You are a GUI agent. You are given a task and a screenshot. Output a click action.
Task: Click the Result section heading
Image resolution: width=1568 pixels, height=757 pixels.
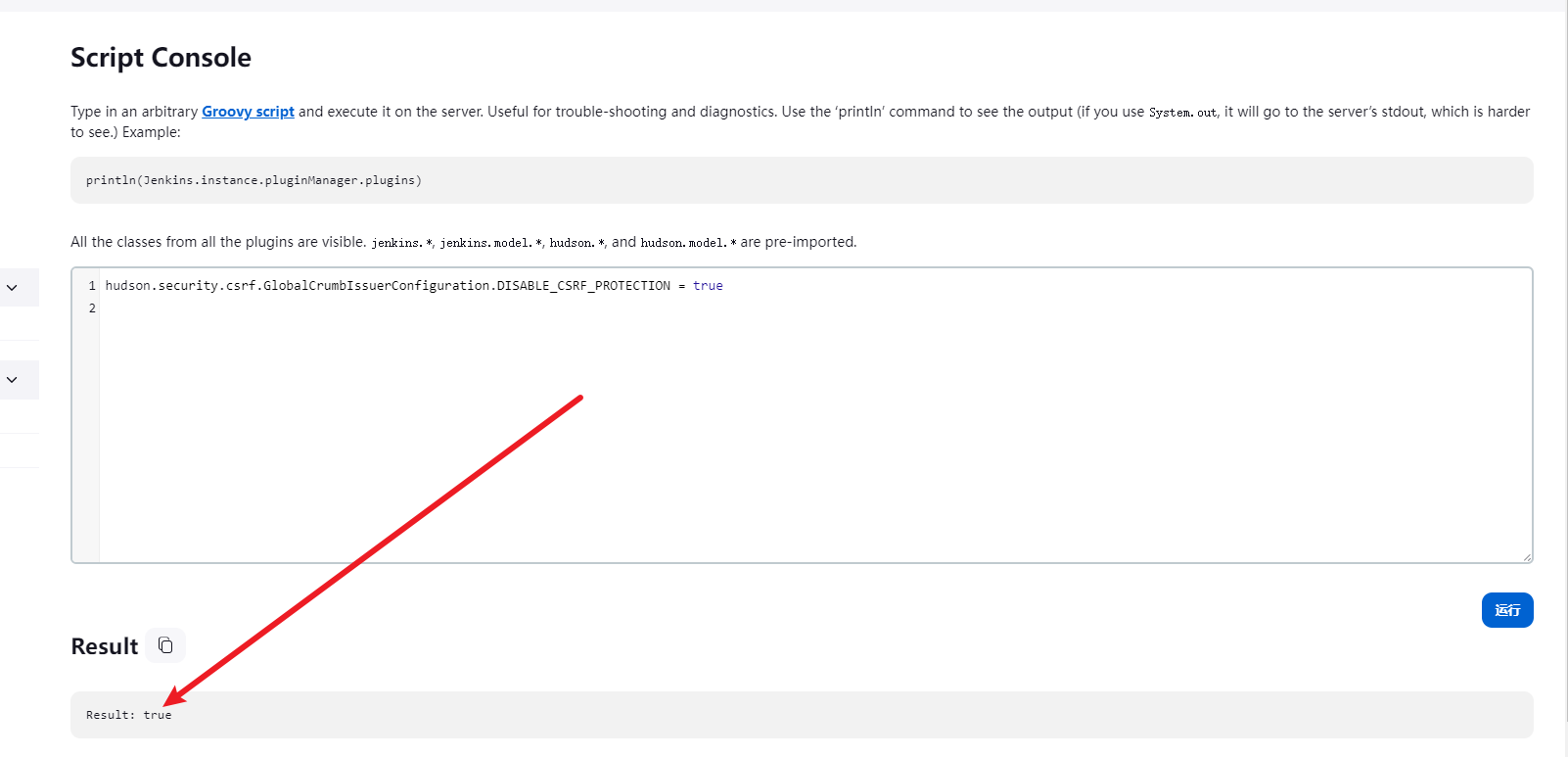105,646
